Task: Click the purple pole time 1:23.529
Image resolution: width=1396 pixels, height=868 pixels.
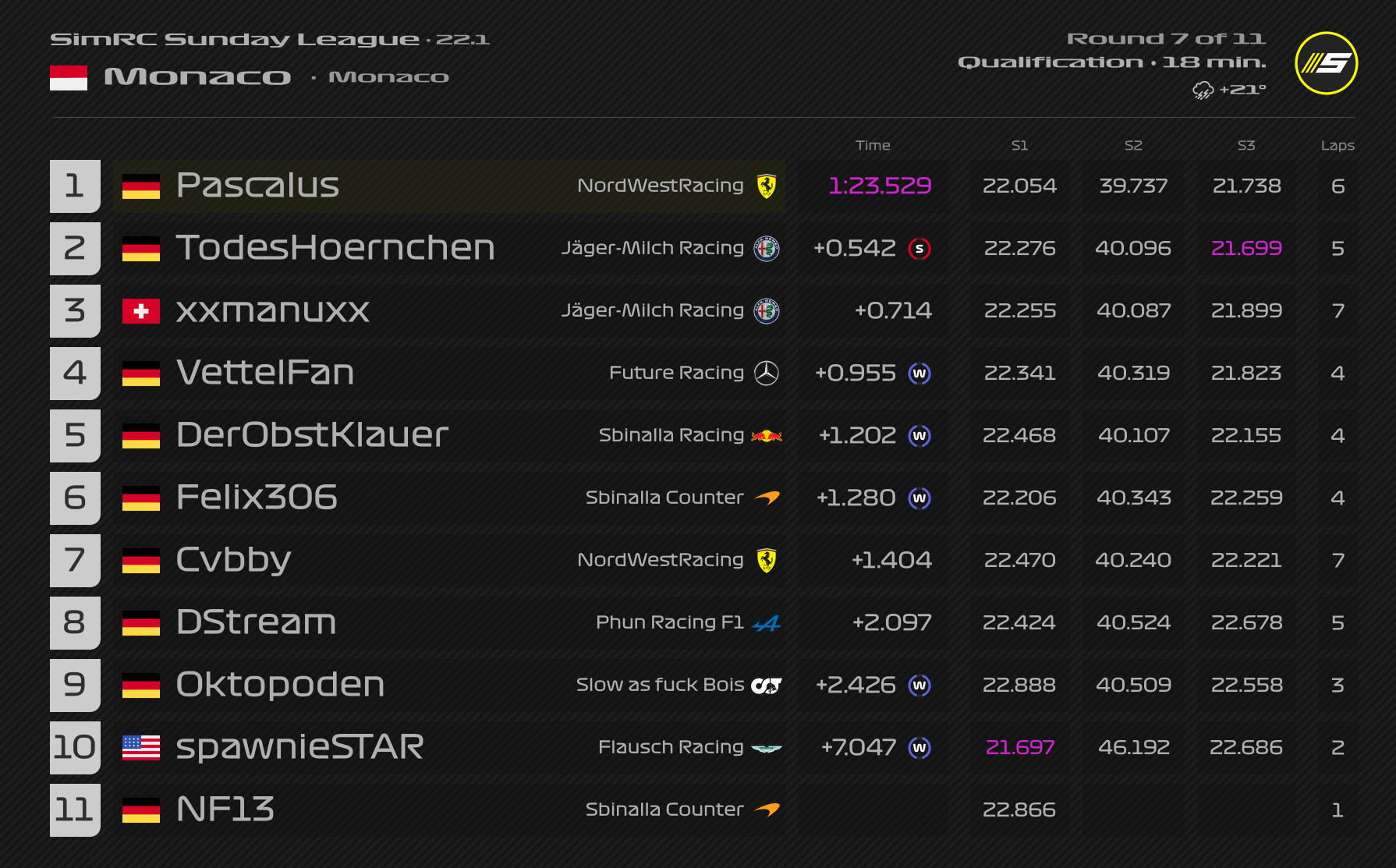Action: pos(880,186)
